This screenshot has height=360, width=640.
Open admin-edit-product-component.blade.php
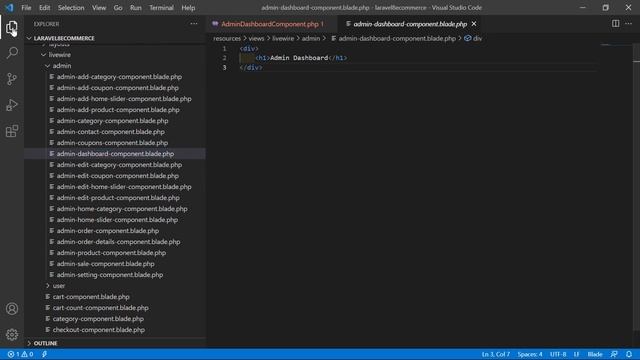pos(118,198)
